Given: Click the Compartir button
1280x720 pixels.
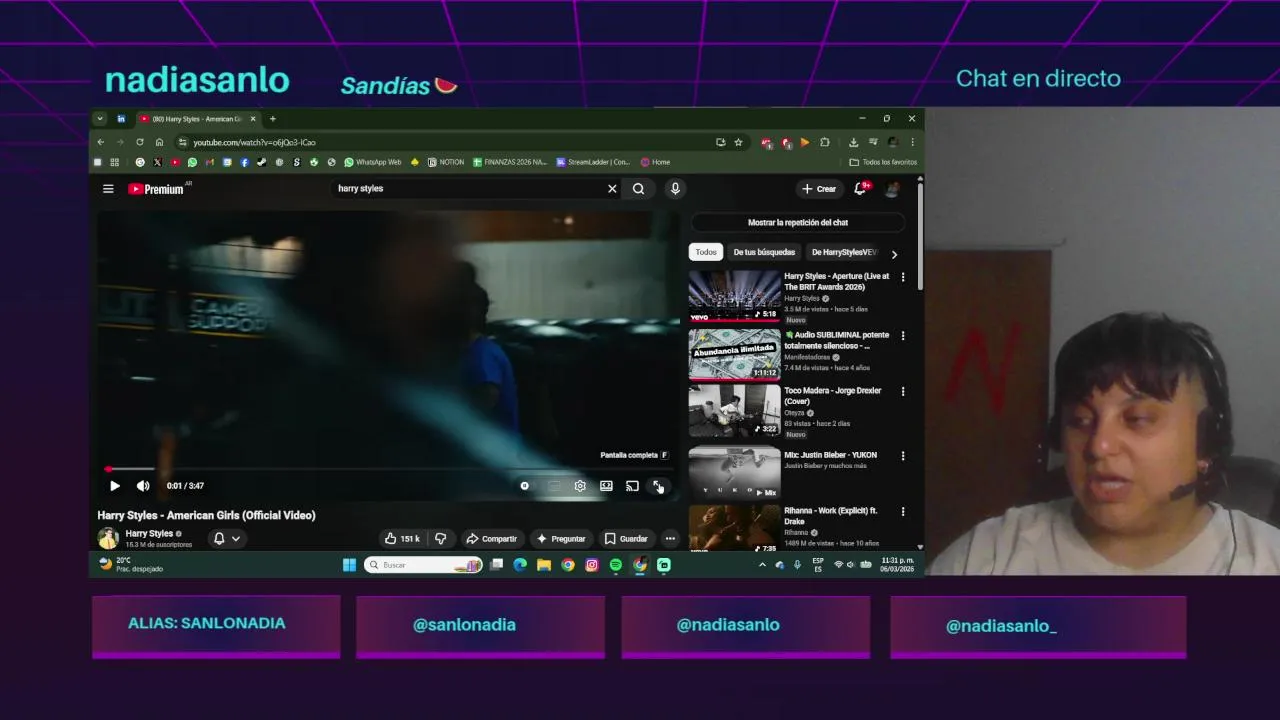Looking at the screenshot, I should tap(491, 539).
